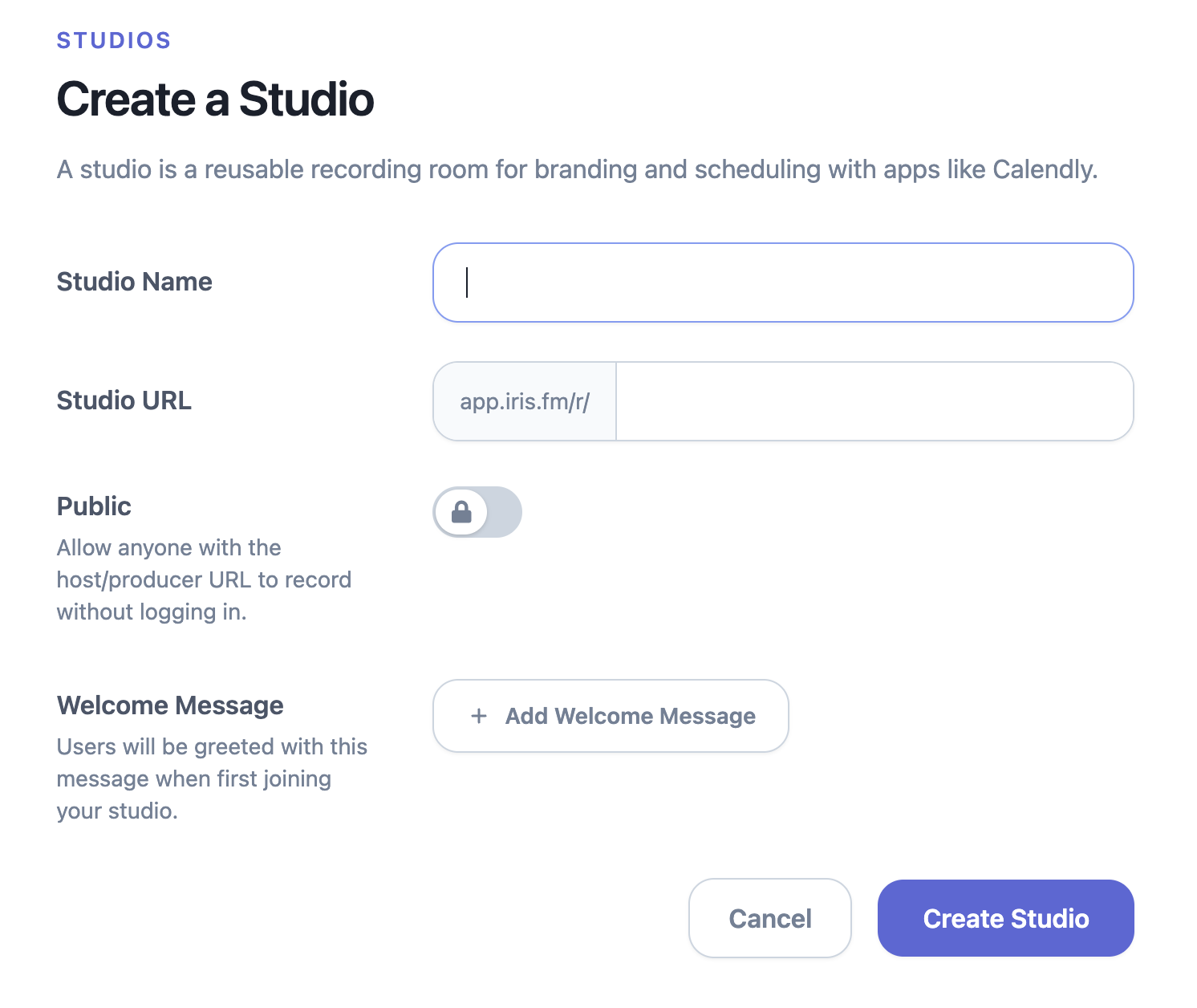Viewport: 1197px width, 1008px height.
Task: Click the Public field label
Action: 93,506
